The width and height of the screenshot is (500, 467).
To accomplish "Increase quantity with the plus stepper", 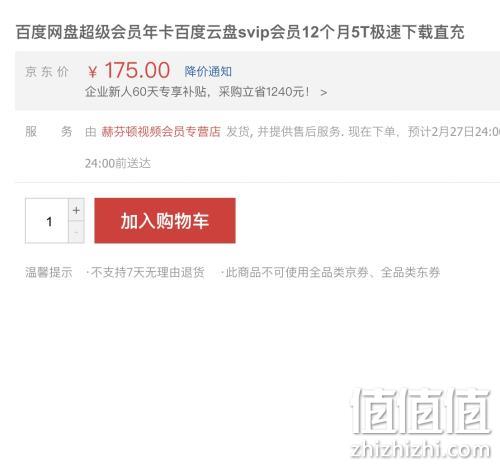I will [76, 210].
